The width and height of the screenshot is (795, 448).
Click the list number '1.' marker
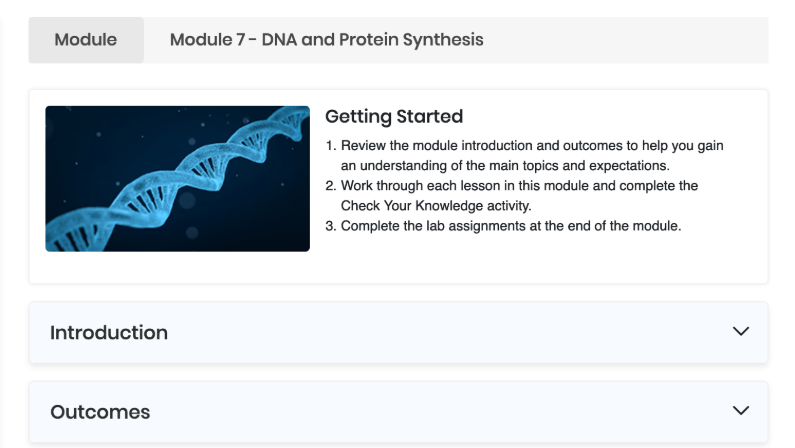pyautogui.click(x=331, y=146)
